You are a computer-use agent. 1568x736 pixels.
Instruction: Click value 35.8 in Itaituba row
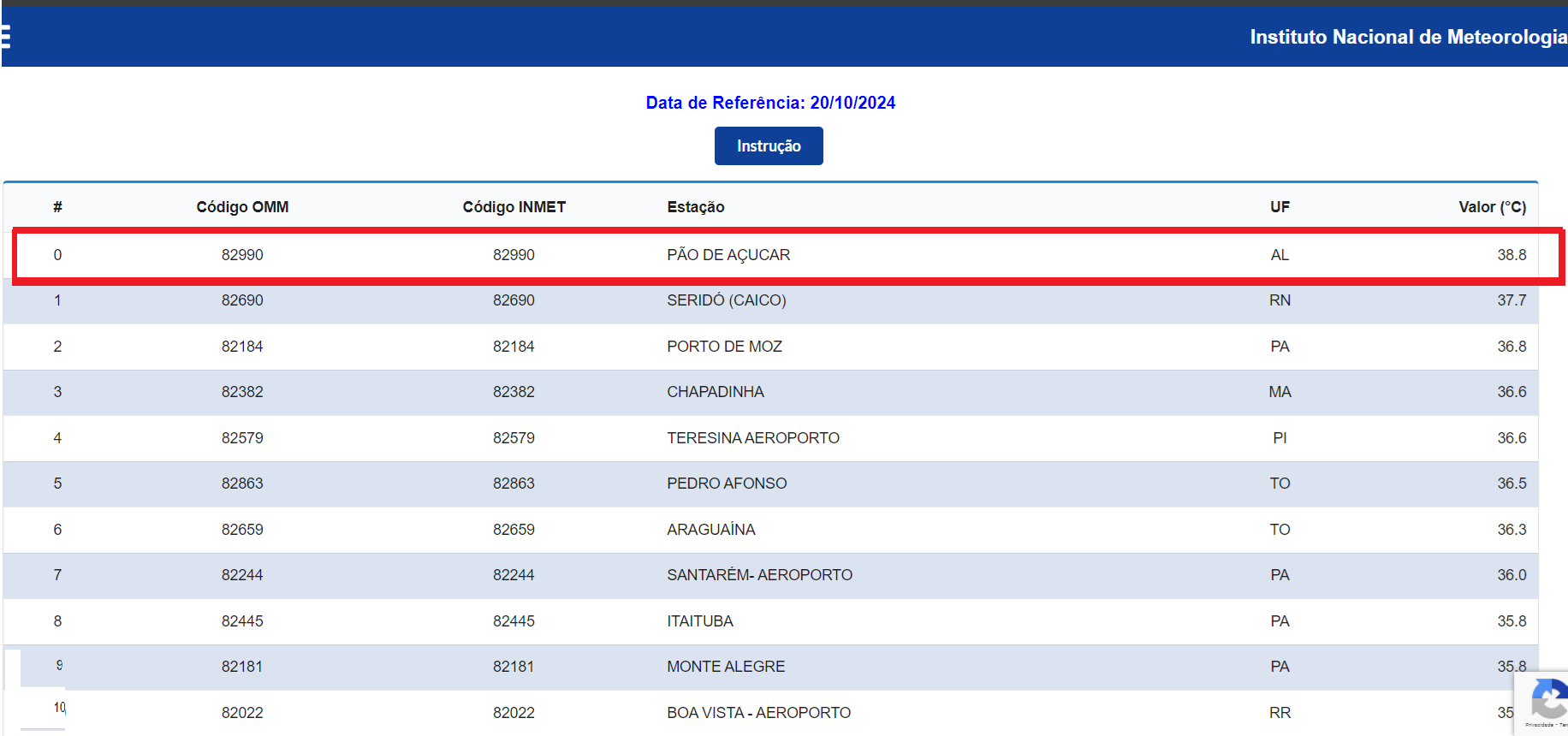point(1512,621)
